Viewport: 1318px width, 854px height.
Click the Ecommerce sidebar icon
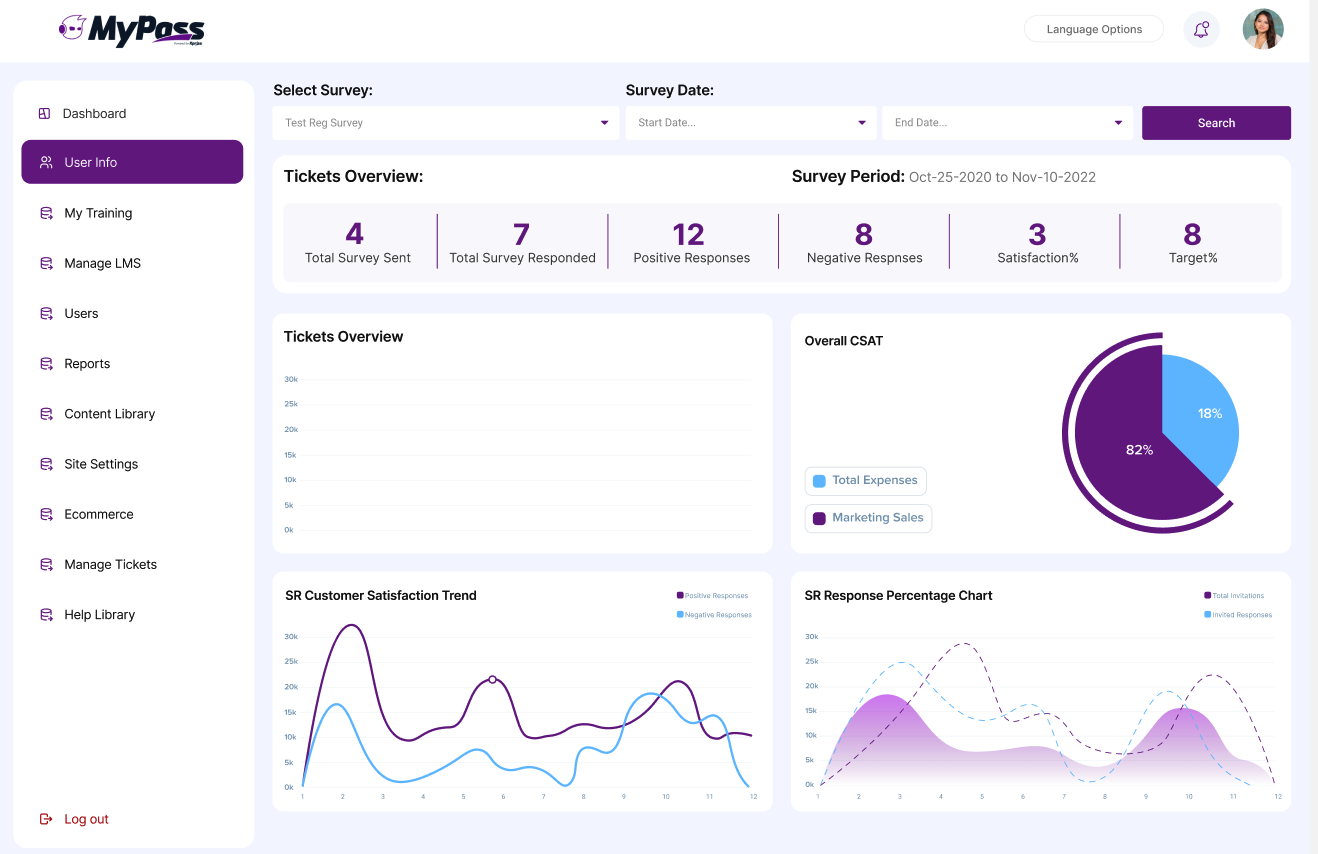tap(46, 514)
